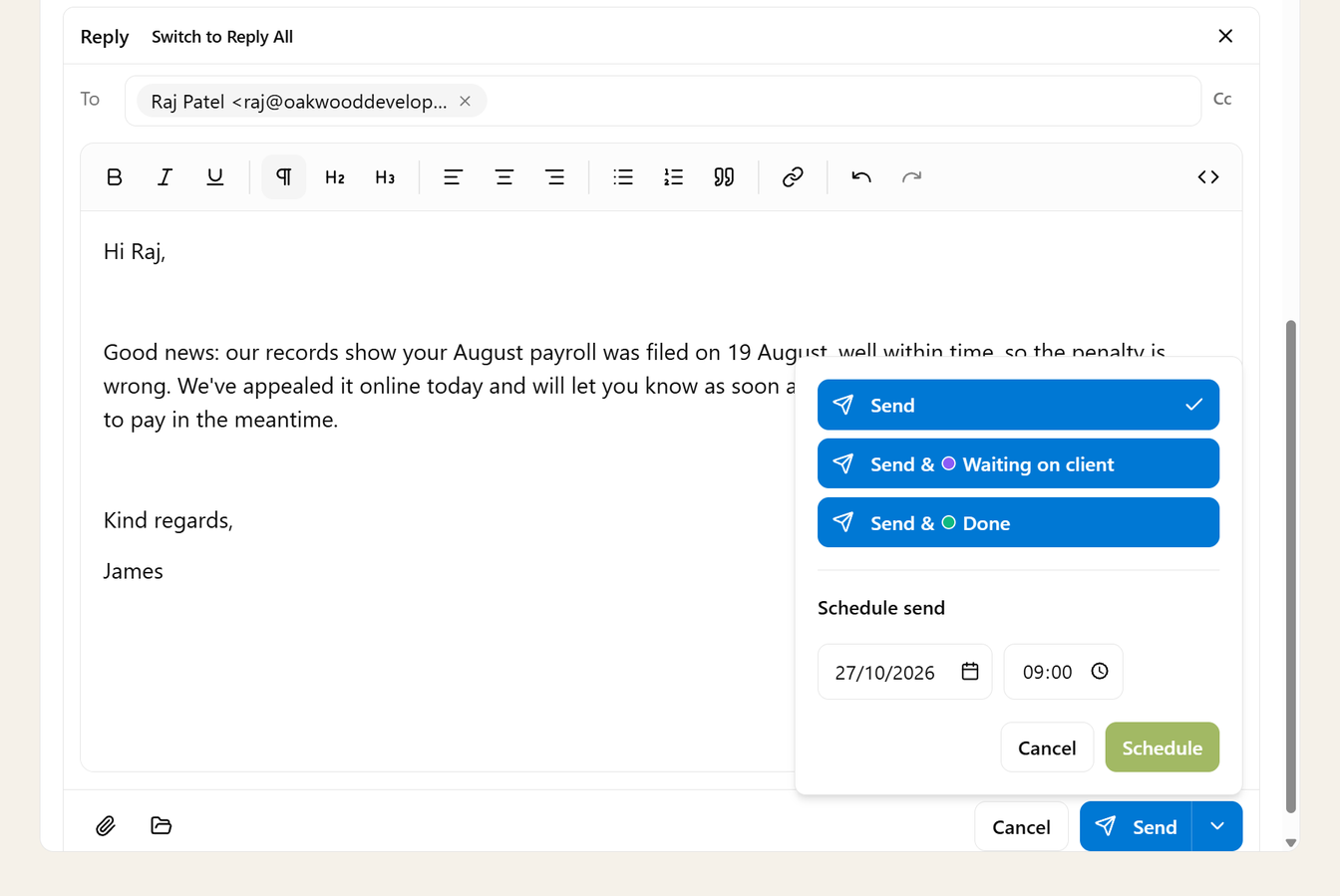Redo the last edit
This screenshot has height=896, width=1340.
911,177
